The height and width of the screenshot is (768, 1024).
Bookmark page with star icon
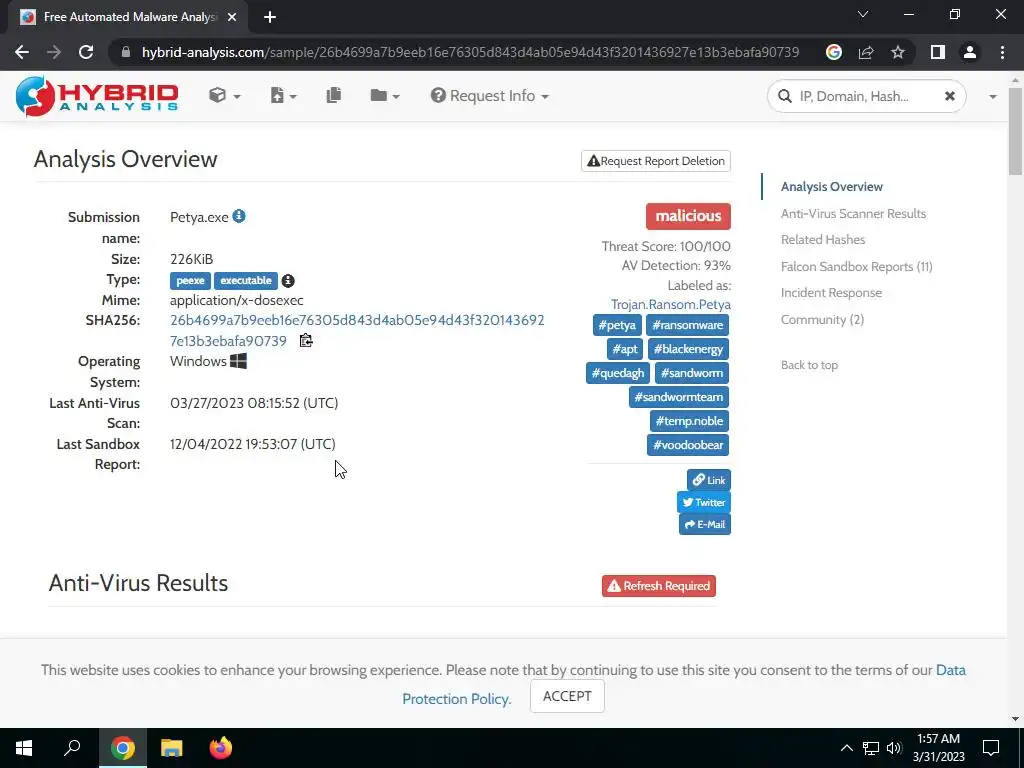click(898, 52)
